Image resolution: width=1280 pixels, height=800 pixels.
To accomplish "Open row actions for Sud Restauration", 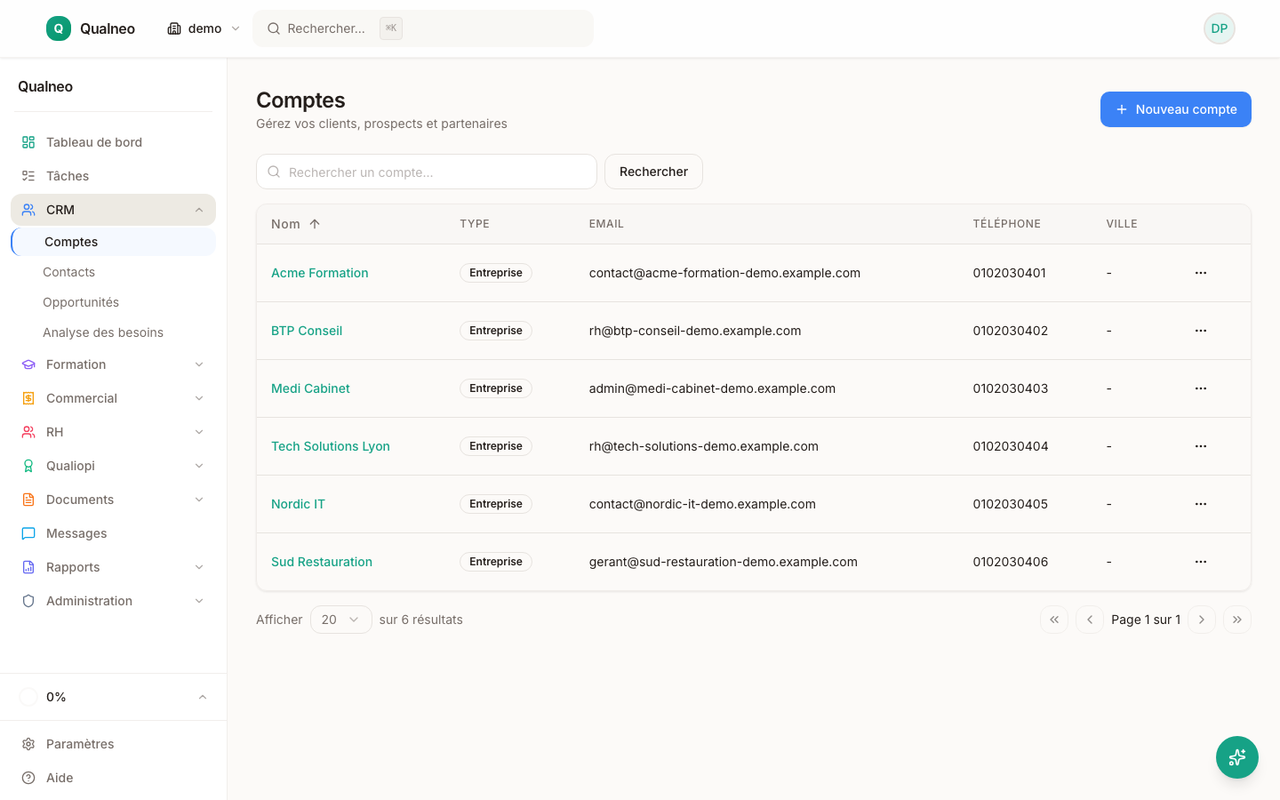I will pyautogui.click(x=1201, y=562).
